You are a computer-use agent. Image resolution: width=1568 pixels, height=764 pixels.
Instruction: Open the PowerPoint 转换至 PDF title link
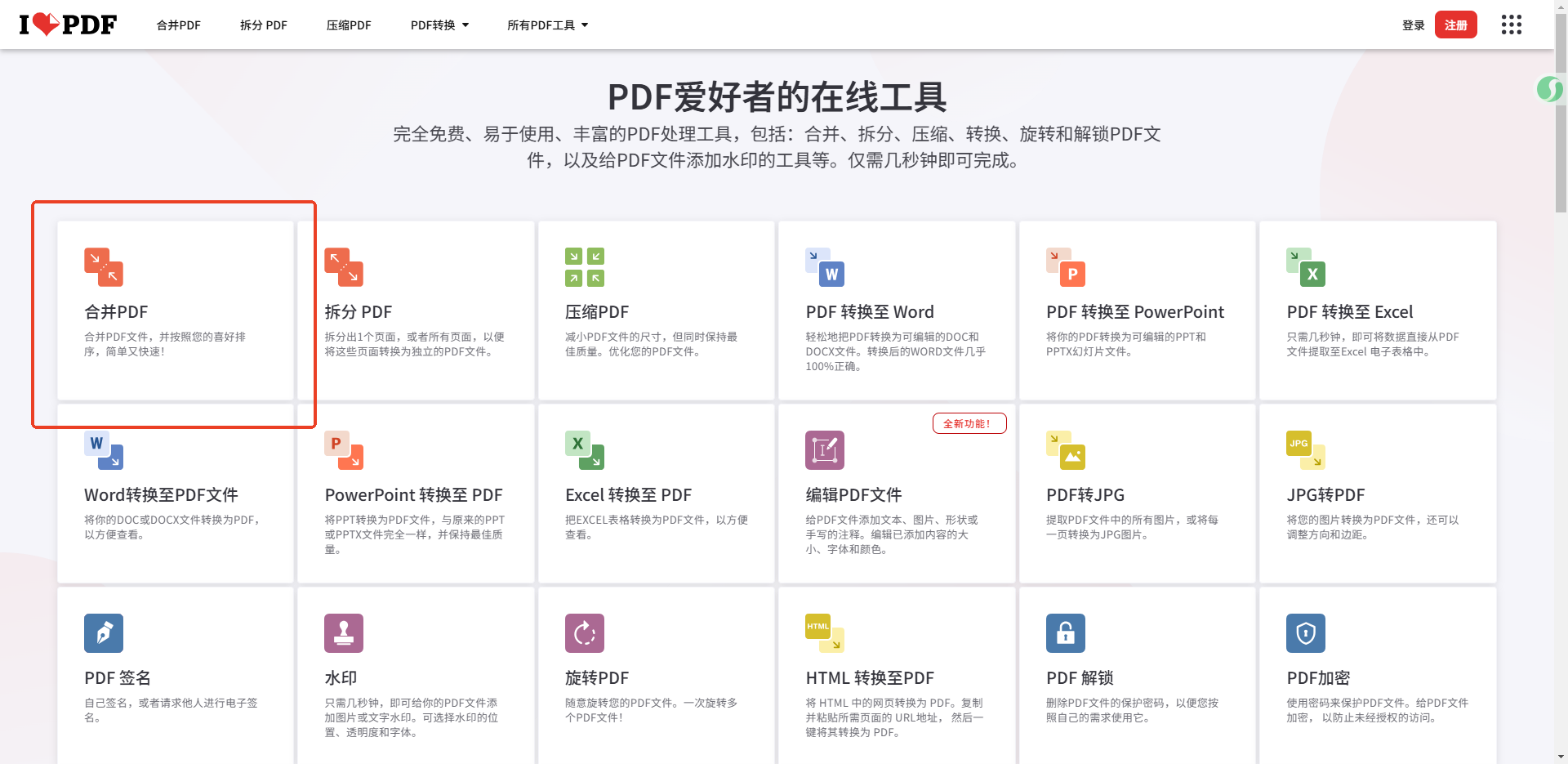click(413, 495)
